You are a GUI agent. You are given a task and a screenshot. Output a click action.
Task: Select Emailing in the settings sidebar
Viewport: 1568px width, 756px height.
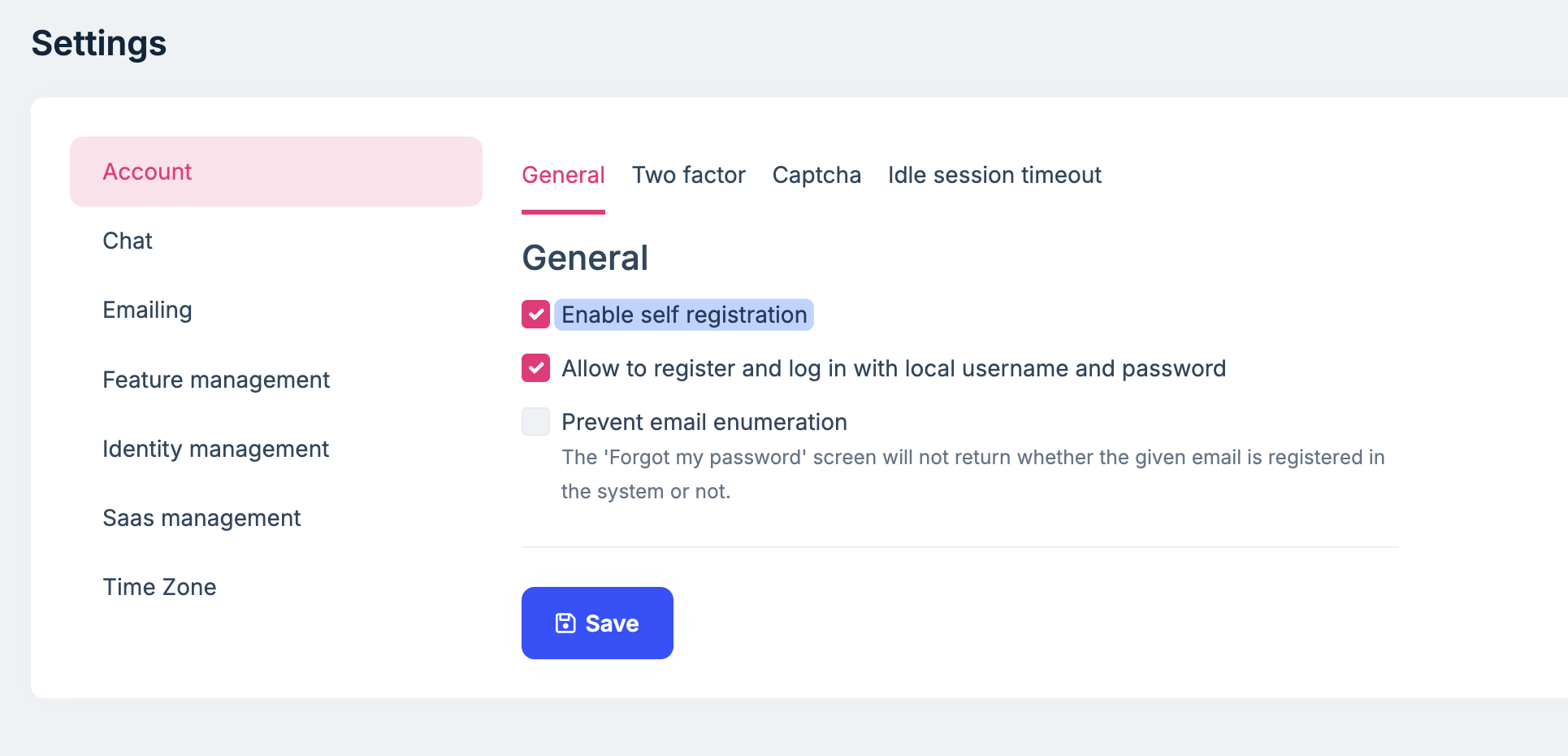(x=147, y=310)
